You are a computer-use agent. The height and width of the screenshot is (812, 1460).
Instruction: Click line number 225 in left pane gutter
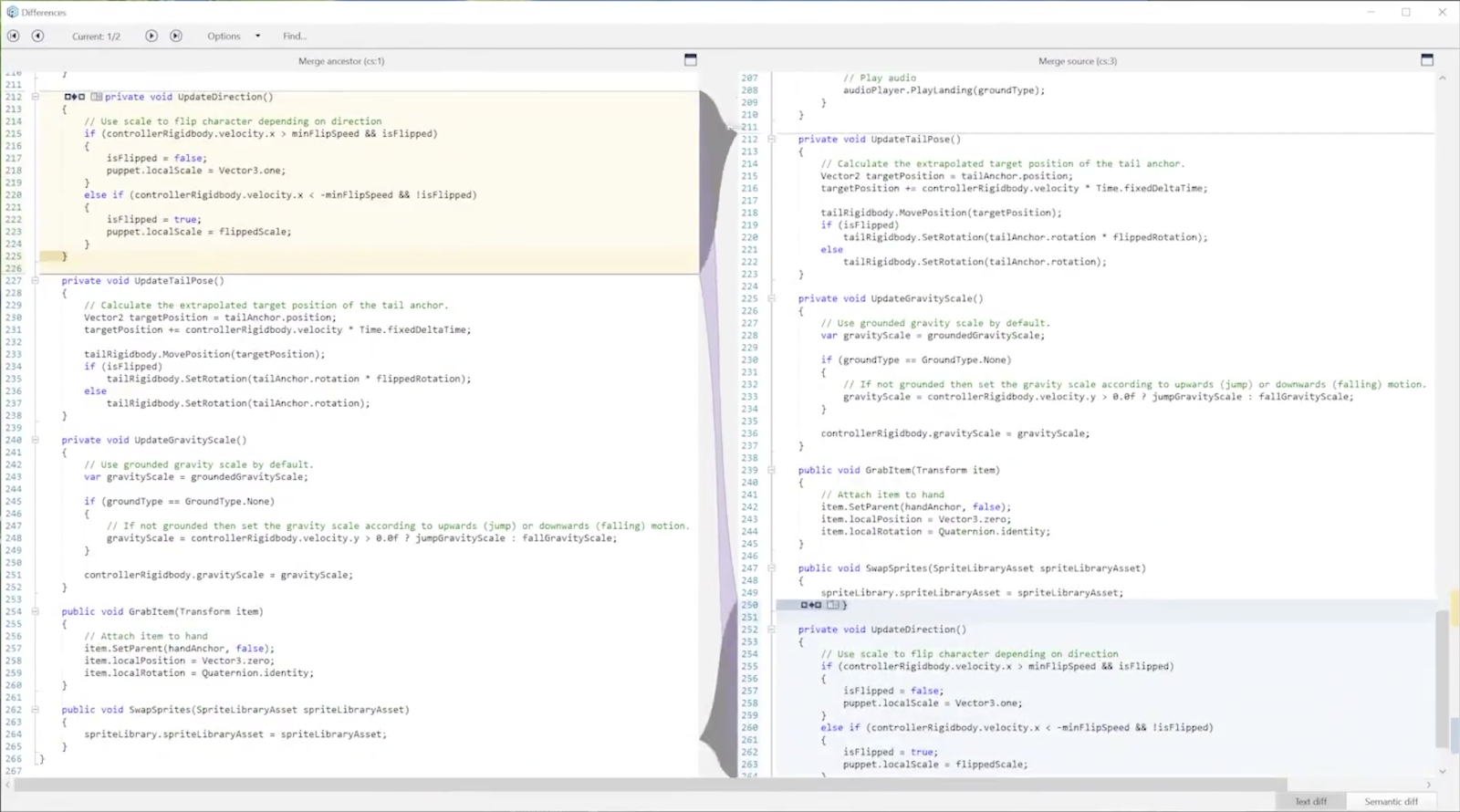click(x=13, y=256)
